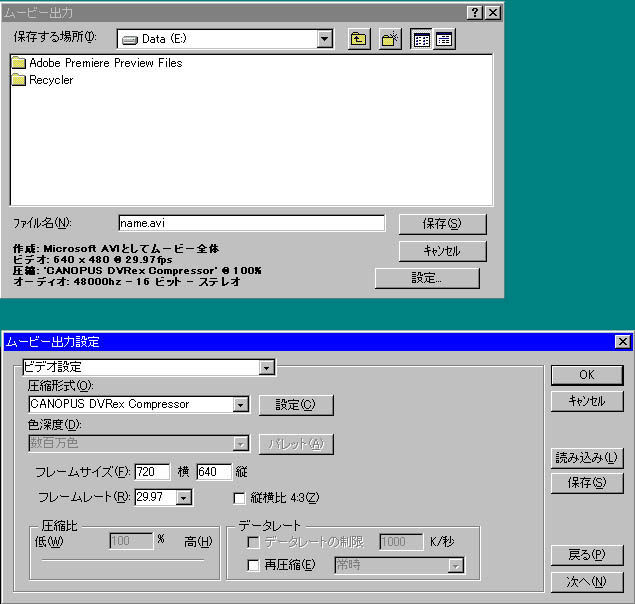Click the 次へ button
The image size is (635, 604).
(x=586, y=581)
